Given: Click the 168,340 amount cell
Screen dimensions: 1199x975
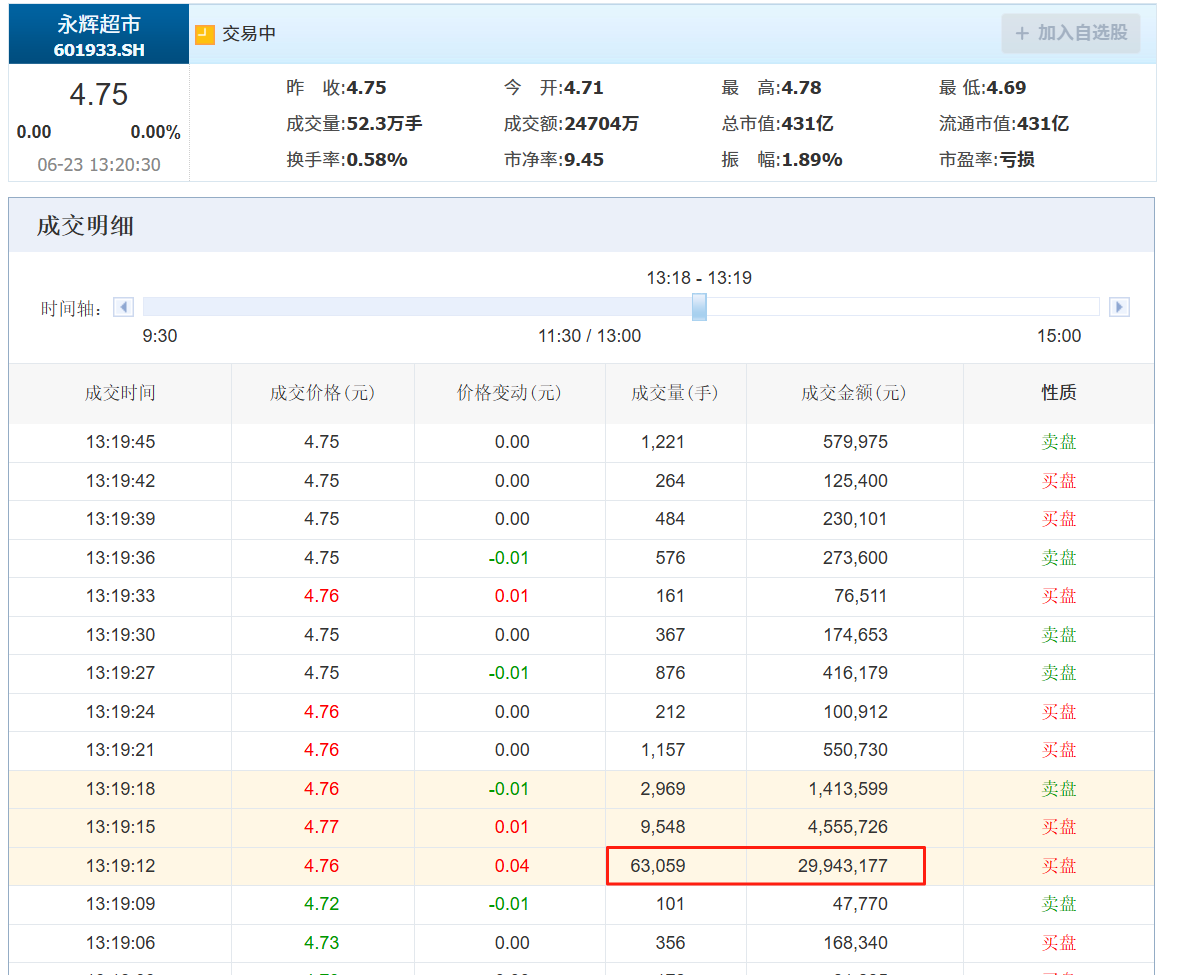Looking at the screenshot, I should [x=855, y=943].
